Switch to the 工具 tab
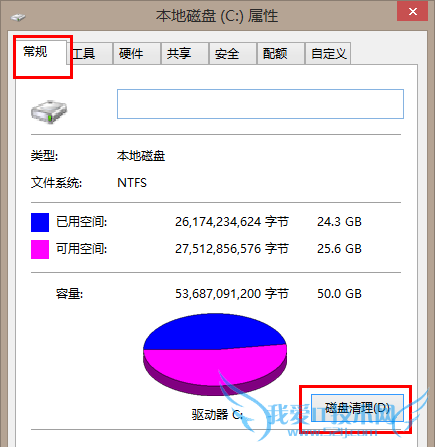The image size is (435, 447). (90, 53)
